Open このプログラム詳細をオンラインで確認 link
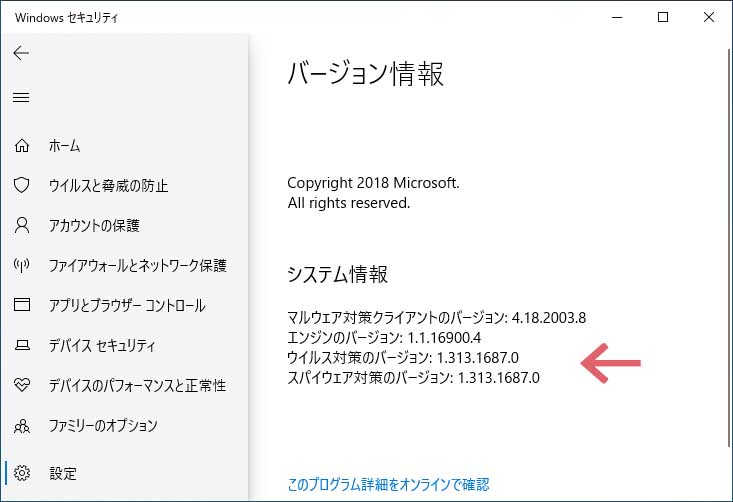The width and height of the screenshot is (733, 502). 388,484
